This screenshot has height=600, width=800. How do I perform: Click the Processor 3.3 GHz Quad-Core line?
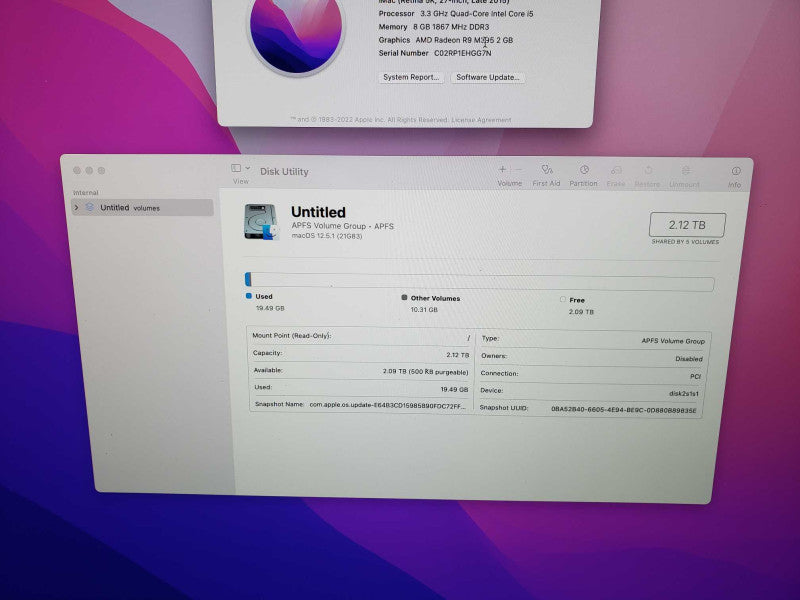click(456, 14)
